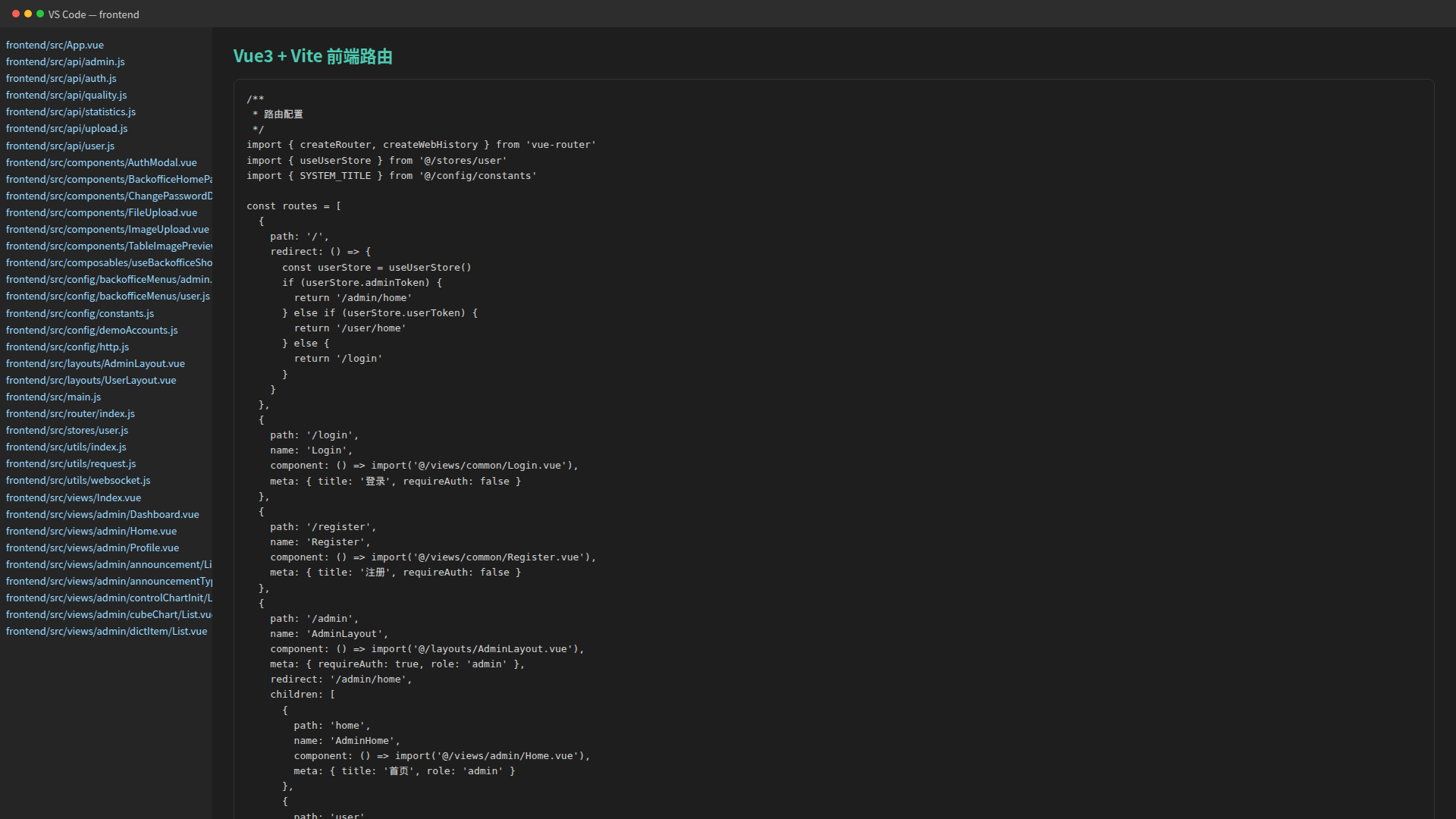Click the "path: '/register'," line
This screenshot has height=819, width=1456.
[323, 526]
